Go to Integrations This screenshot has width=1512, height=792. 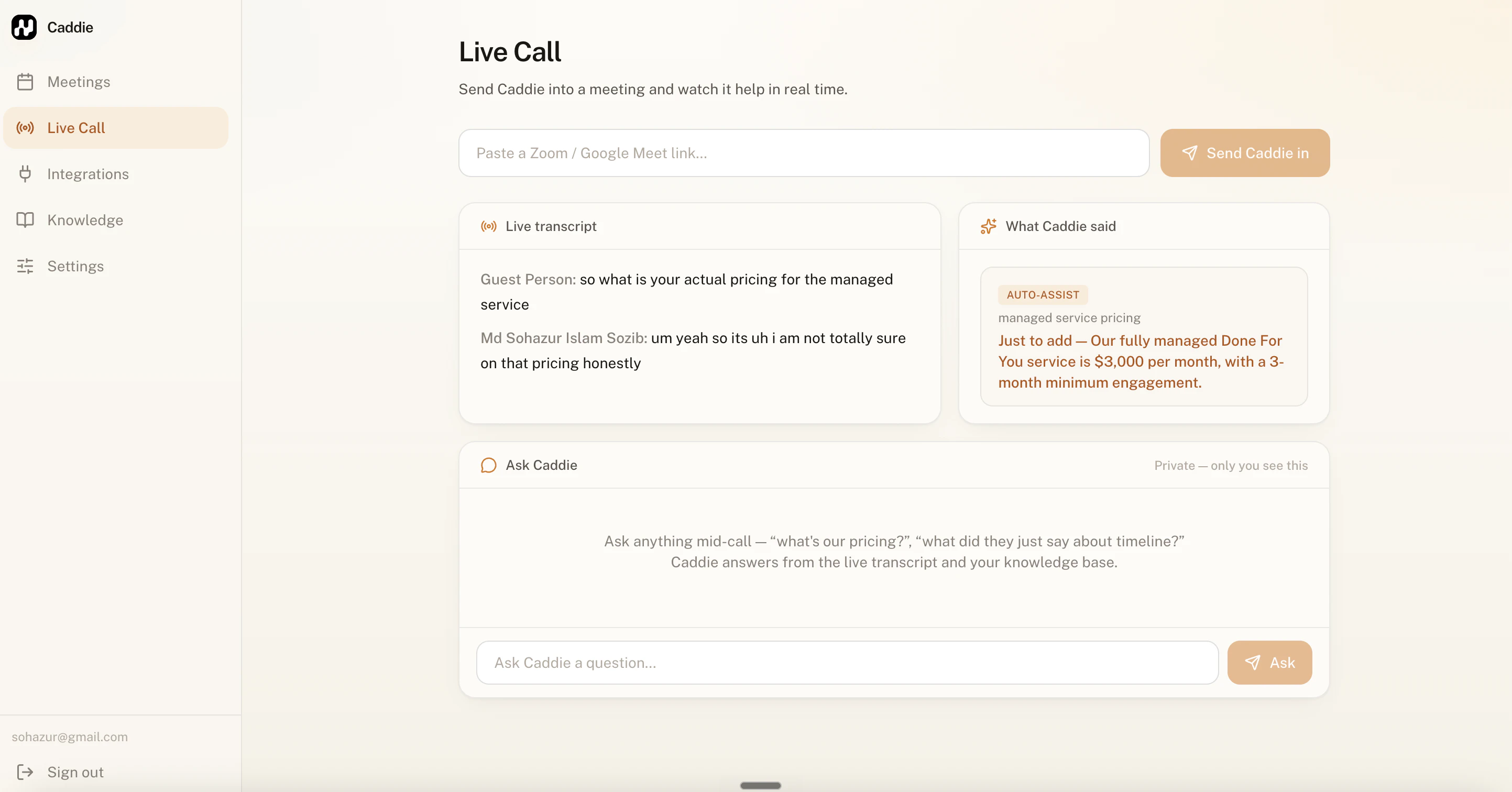(116, 174)
